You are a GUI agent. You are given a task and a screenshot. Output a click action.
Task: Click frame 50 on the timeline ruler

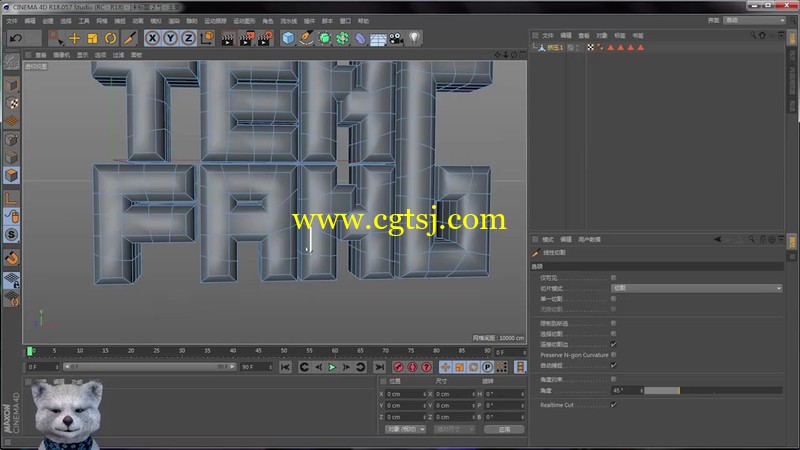pos(284,351)
